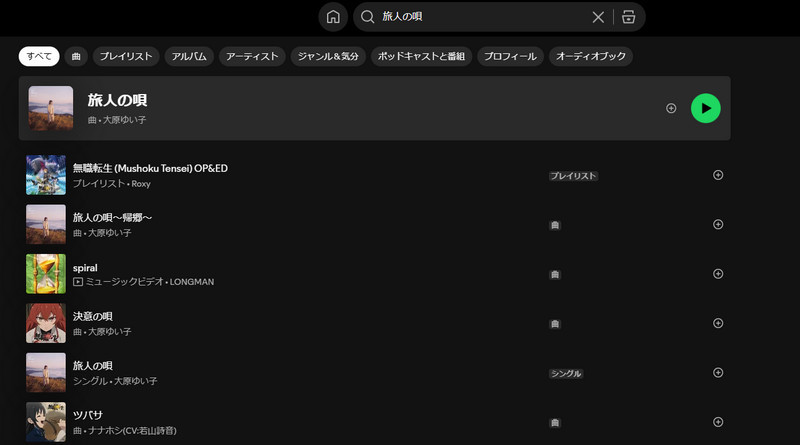The width and height of the screenshot is (800, 445).
Task: Switch to ポッドキャストと番組 filter
Action: [x=421, y=56]
